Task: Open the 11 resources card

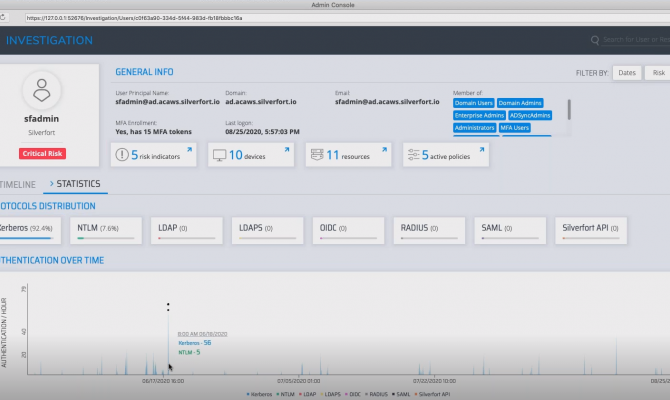Action: [x=348, y=155]
